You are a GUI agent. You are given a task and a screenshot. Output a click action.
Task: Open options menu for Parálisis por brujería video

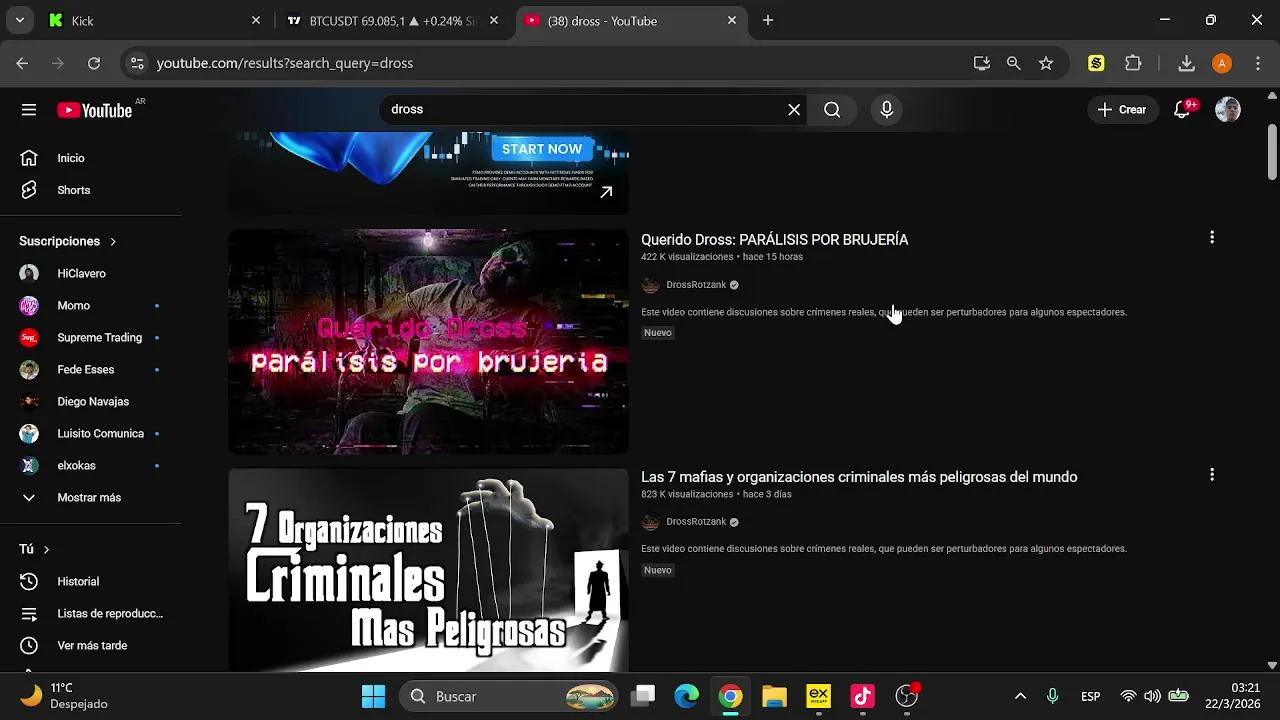click(x=1212, y=238)
